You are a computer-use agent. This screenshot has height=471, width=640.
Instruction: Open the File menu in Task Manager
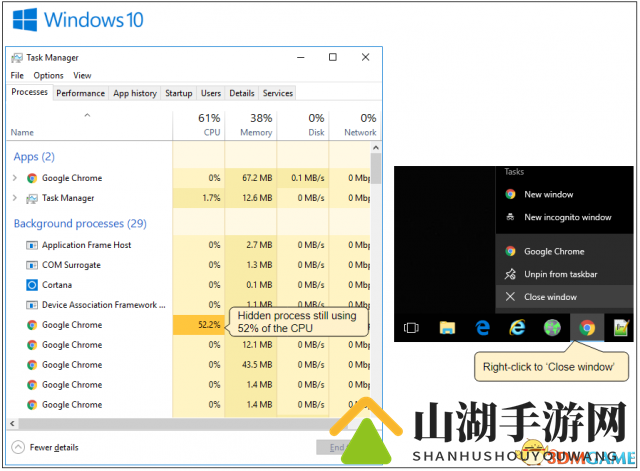17,76
